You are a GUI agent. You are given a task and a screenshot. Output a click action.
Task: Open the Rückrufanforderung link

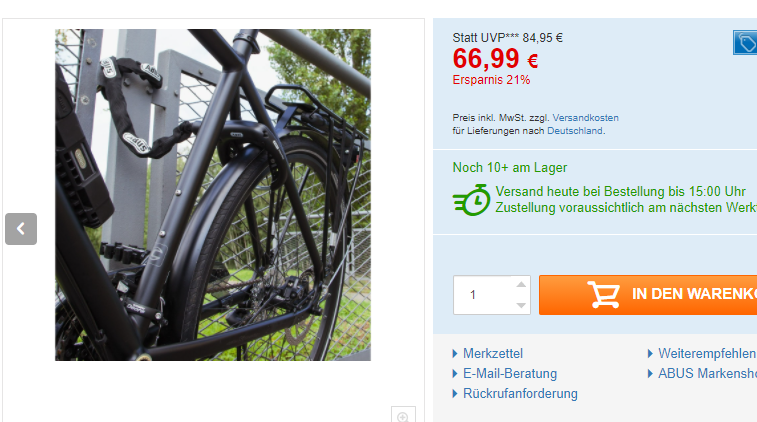point(520,394)
